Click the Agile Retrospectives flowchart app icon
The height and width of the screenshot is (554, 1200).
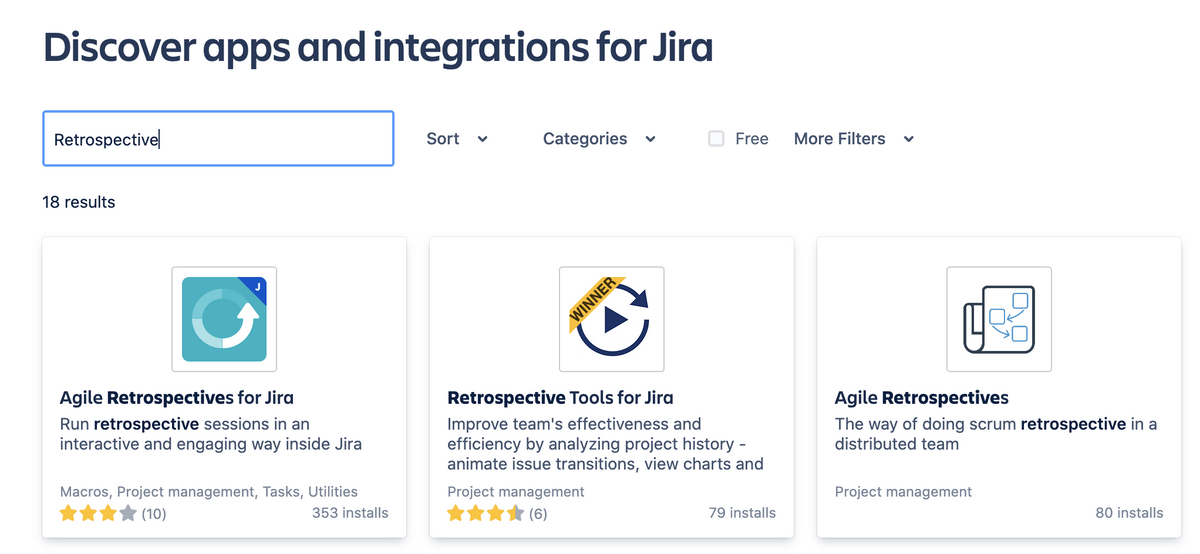click(x=999, y=319)
